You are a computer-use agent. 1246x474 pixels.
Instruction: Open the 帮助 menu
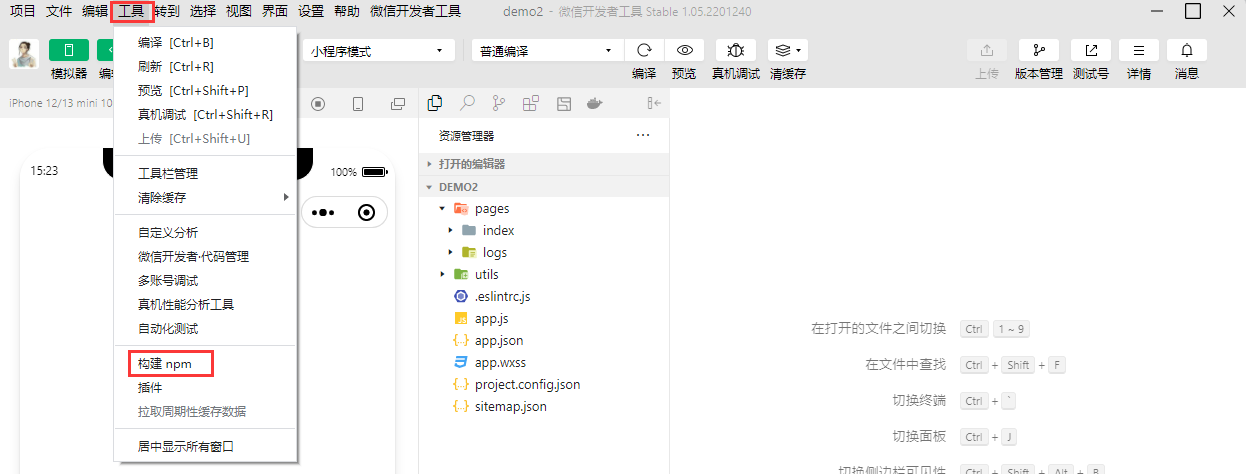tap(347, 12)
